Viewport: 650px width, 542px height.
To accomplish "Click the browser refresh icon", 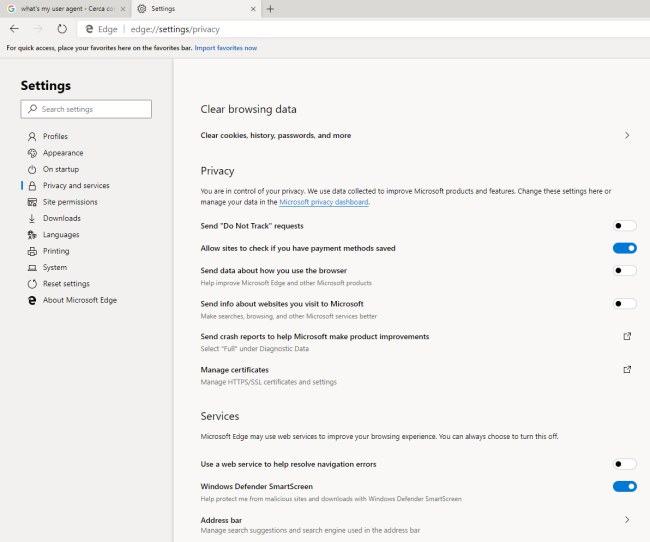I will click(x=62, y=29).
